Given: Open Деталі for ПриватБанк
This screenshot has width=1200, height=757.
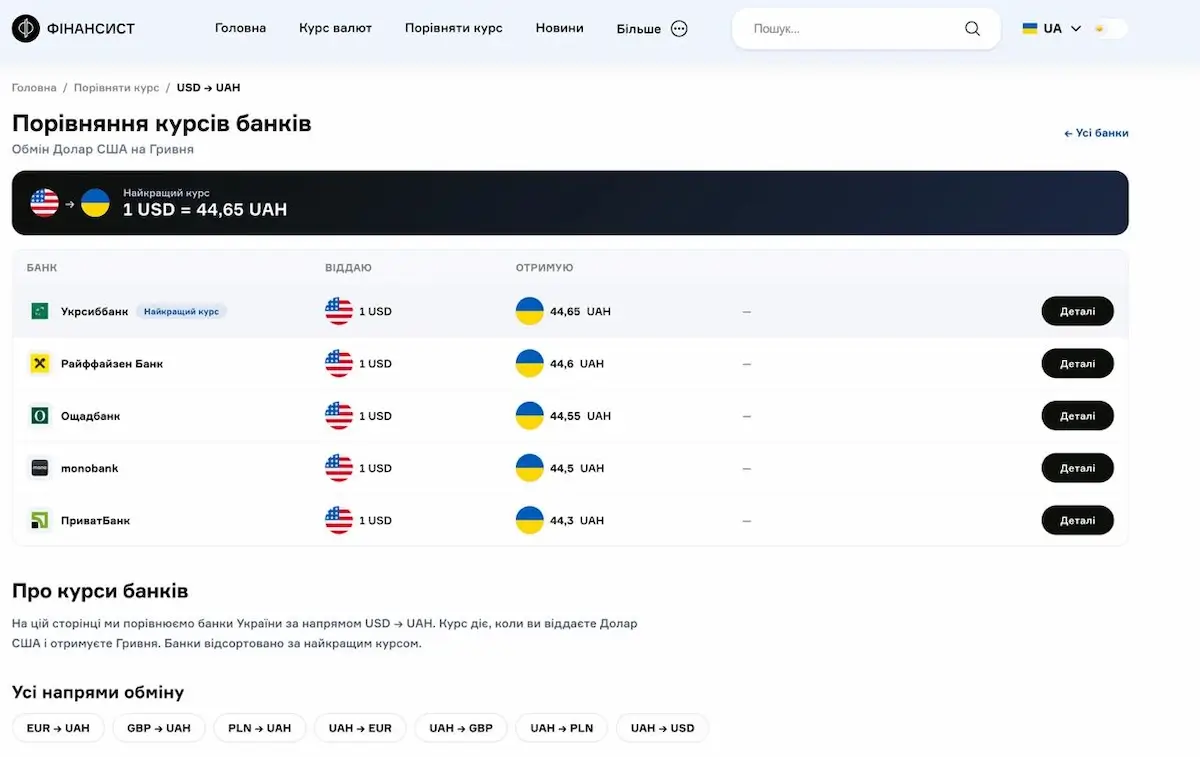Looking at the screenshot, I should click(x=1078, y=520).
